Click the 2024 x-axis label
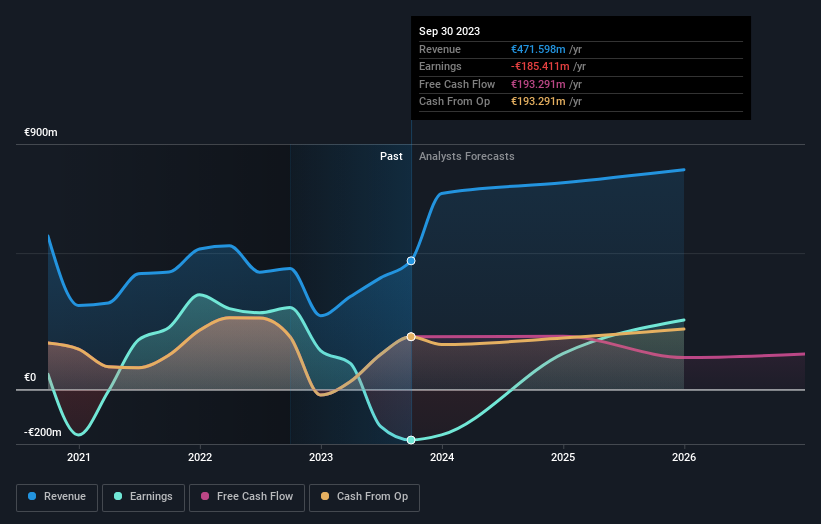Image resolution: width=821 pixels, height=524 pixels. click(x=442, y=458)
